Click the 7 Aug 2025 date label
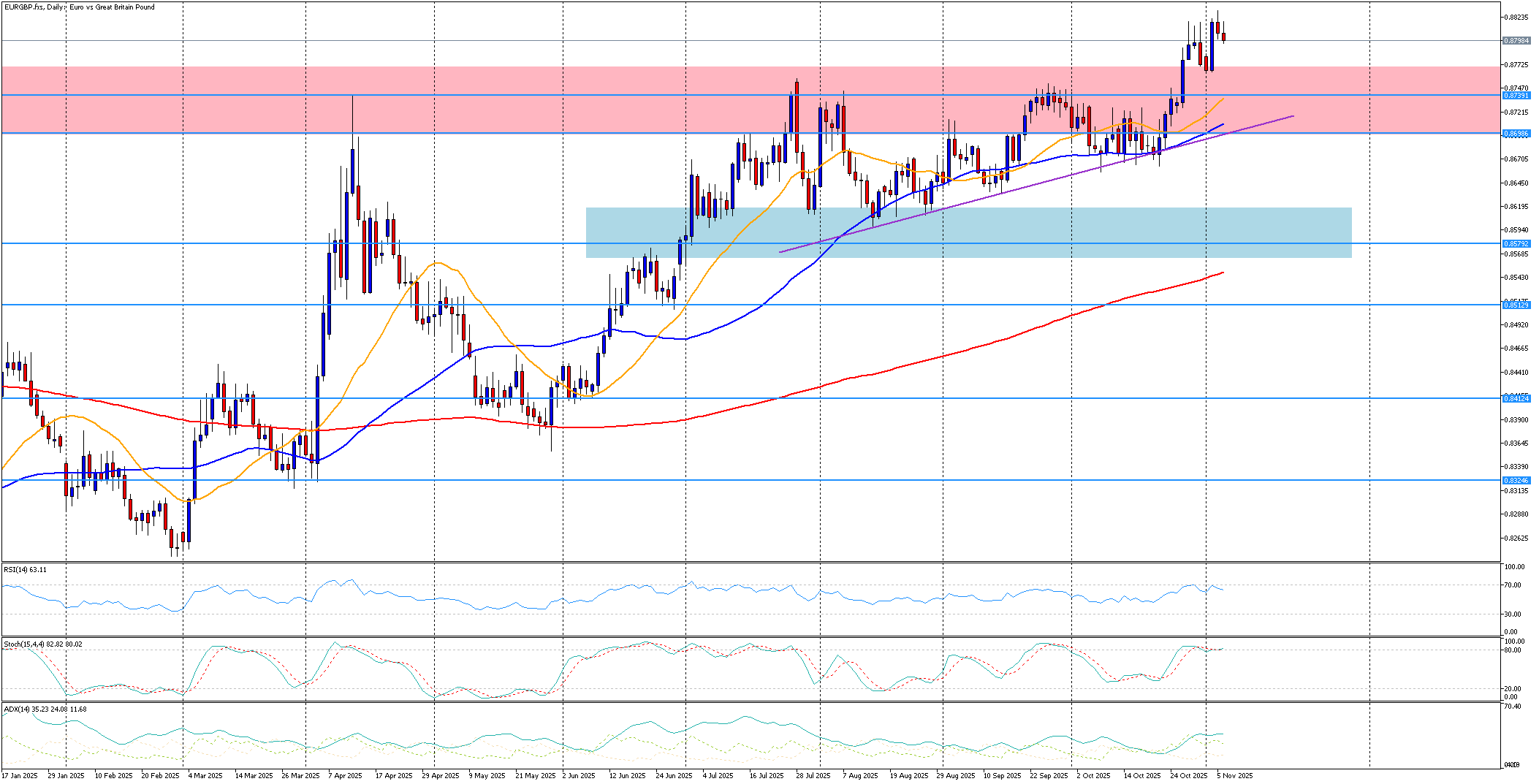1539x784 pixels. coord(860,776)
